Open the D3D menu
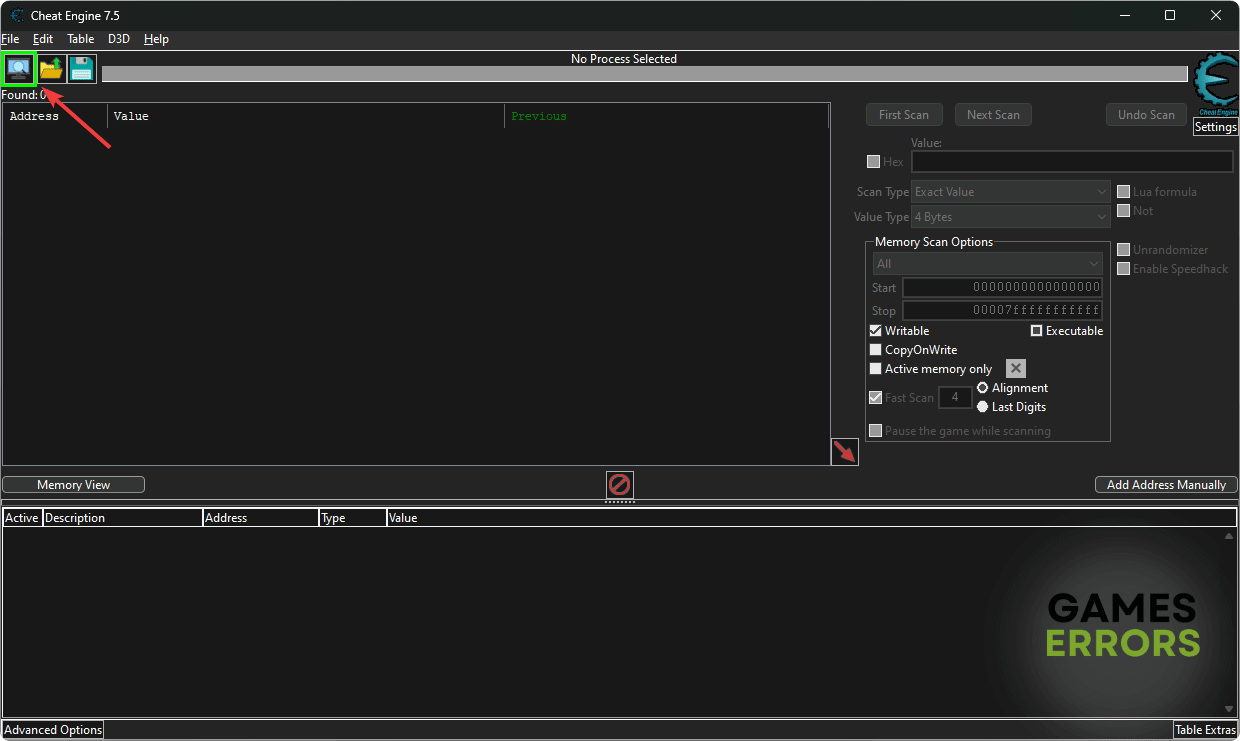 [x=118, y=38]
